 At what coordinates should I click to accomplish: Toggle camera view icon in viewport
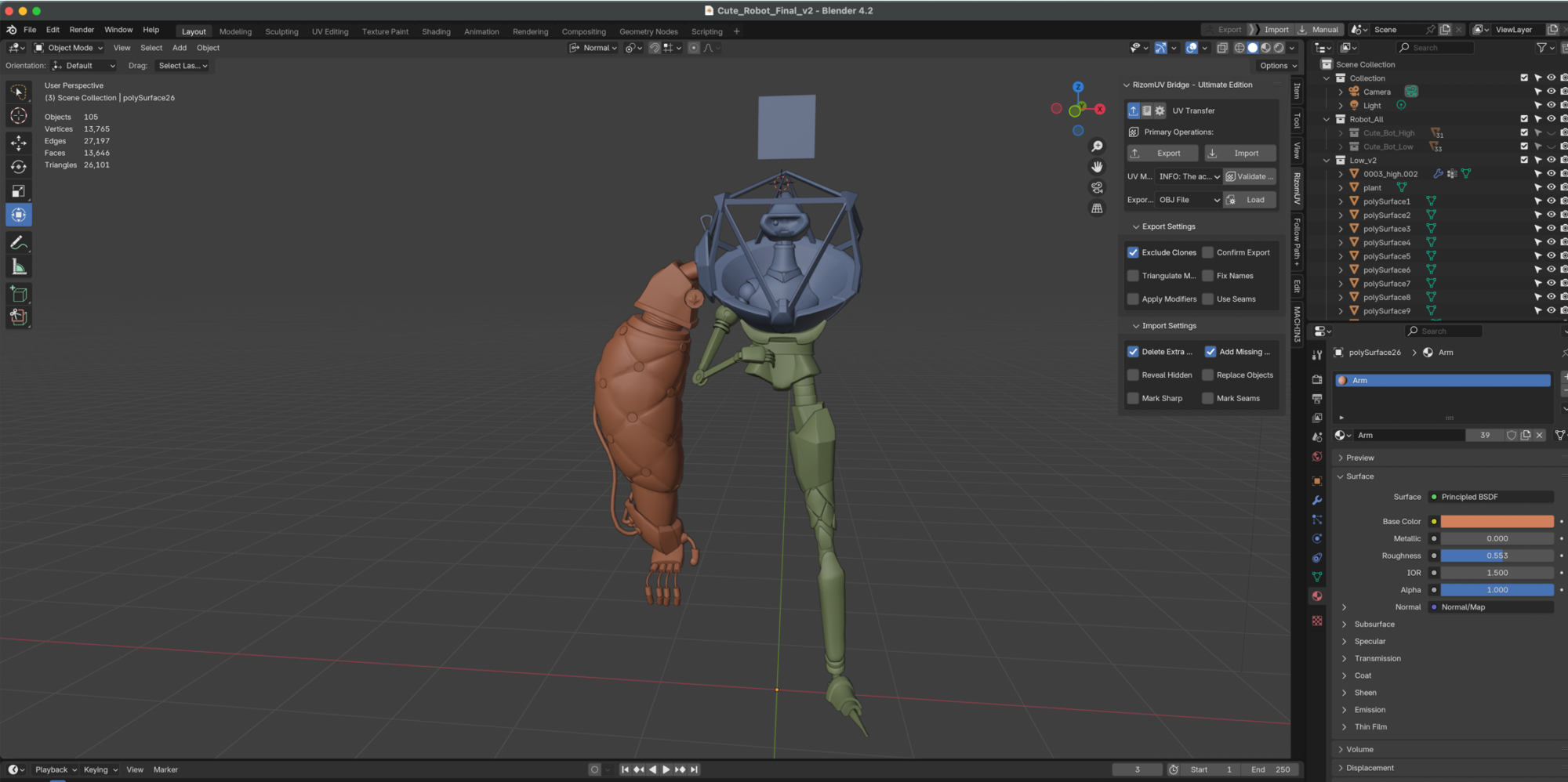point(1097,188)
